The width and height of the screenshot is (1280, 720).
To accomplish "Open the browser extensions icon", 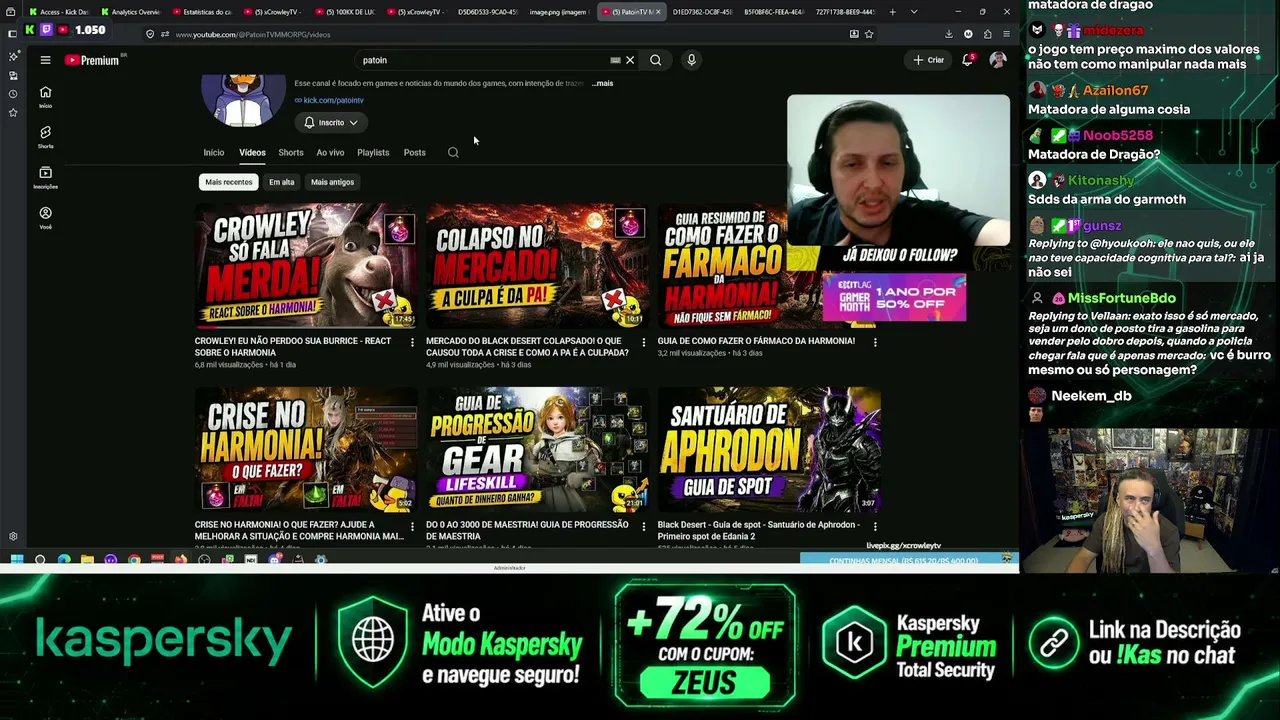I will coord(987,34).
